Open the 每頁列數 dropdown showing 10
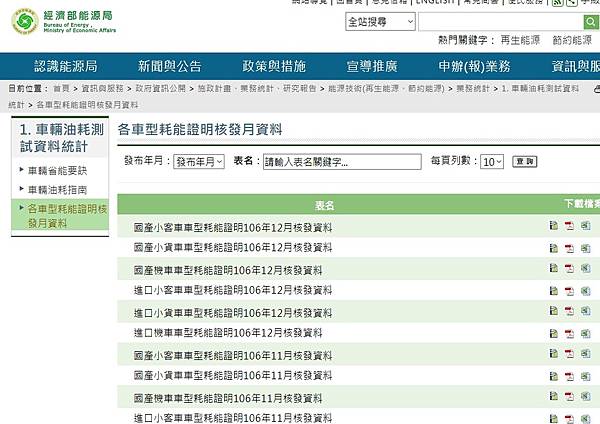 492,161
